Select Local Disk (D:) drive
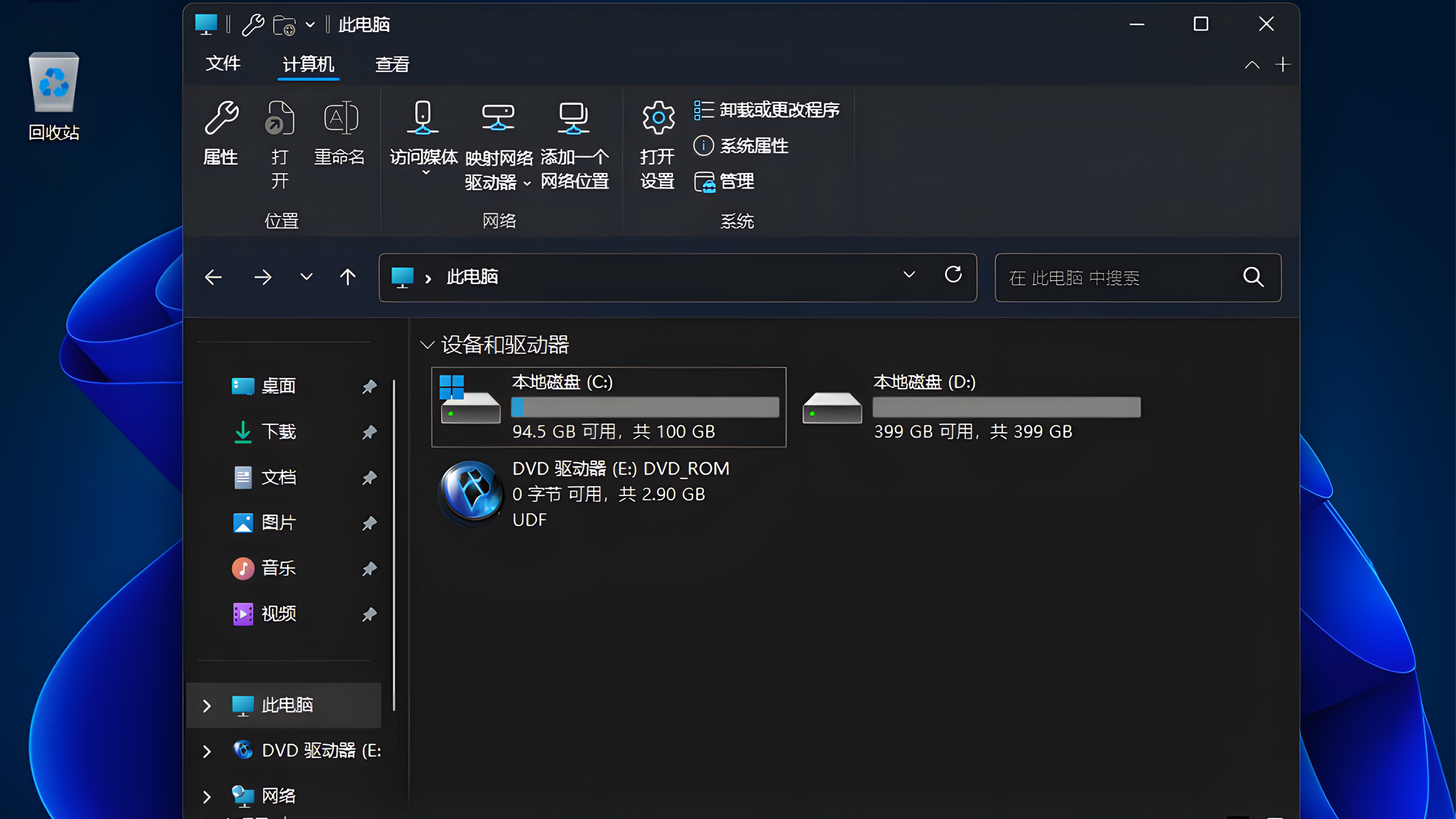1456x819 pixels. tap(971, 407)
